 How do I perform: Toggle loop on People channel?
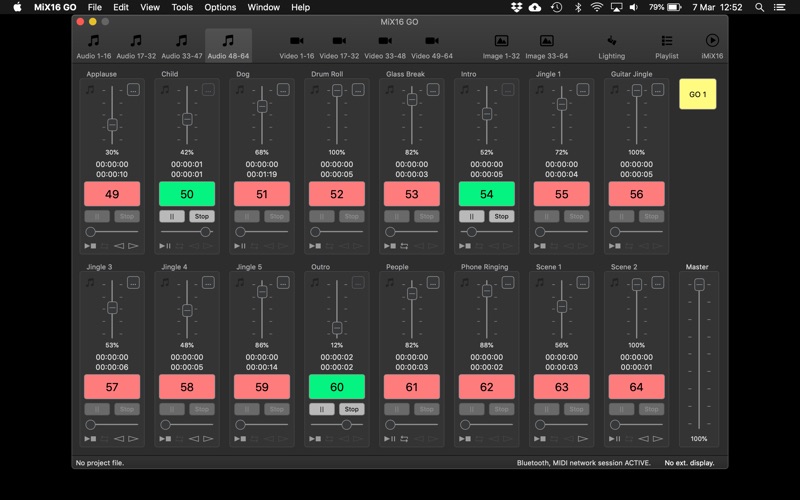click(x=404, y=439)
